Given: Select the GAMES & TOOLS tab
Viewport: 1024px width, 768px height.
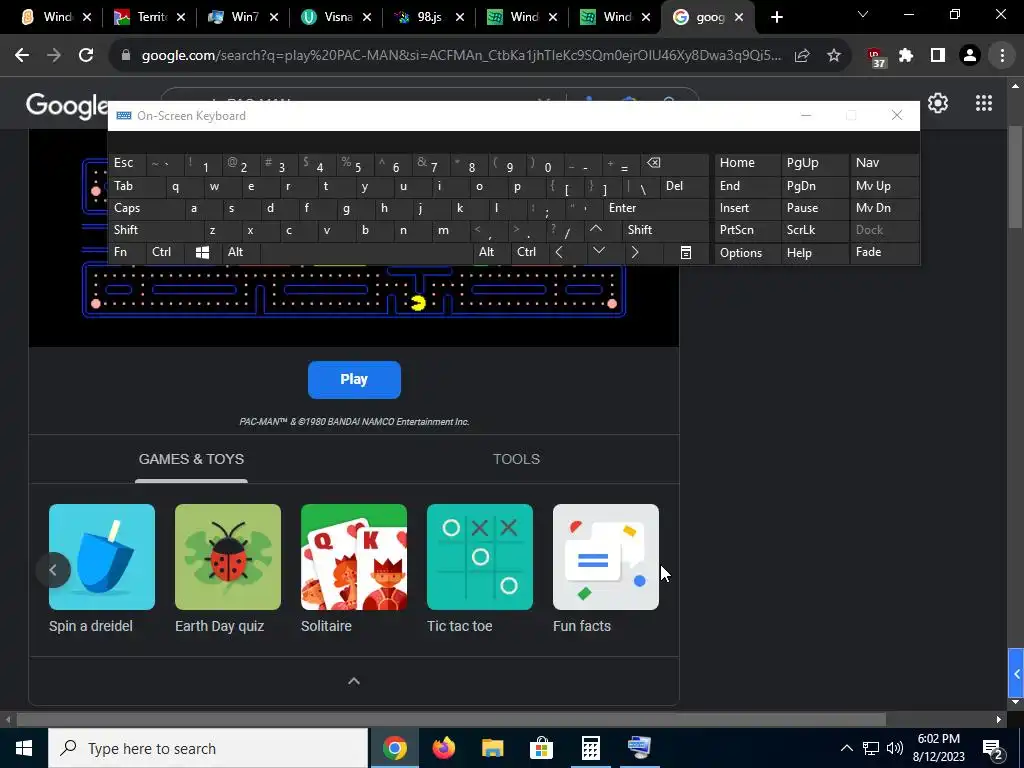Looking at the screenshot, I should (x=191, y=459).
